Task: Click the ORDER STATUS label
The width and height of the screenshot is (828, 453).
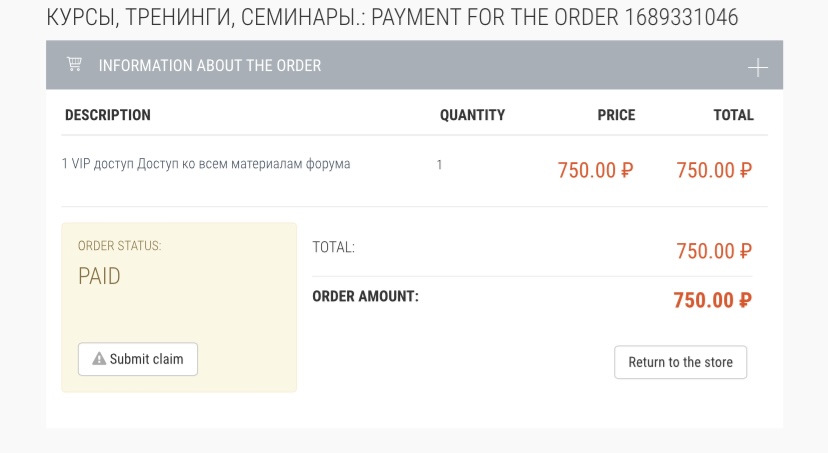Action: point(119,246)
